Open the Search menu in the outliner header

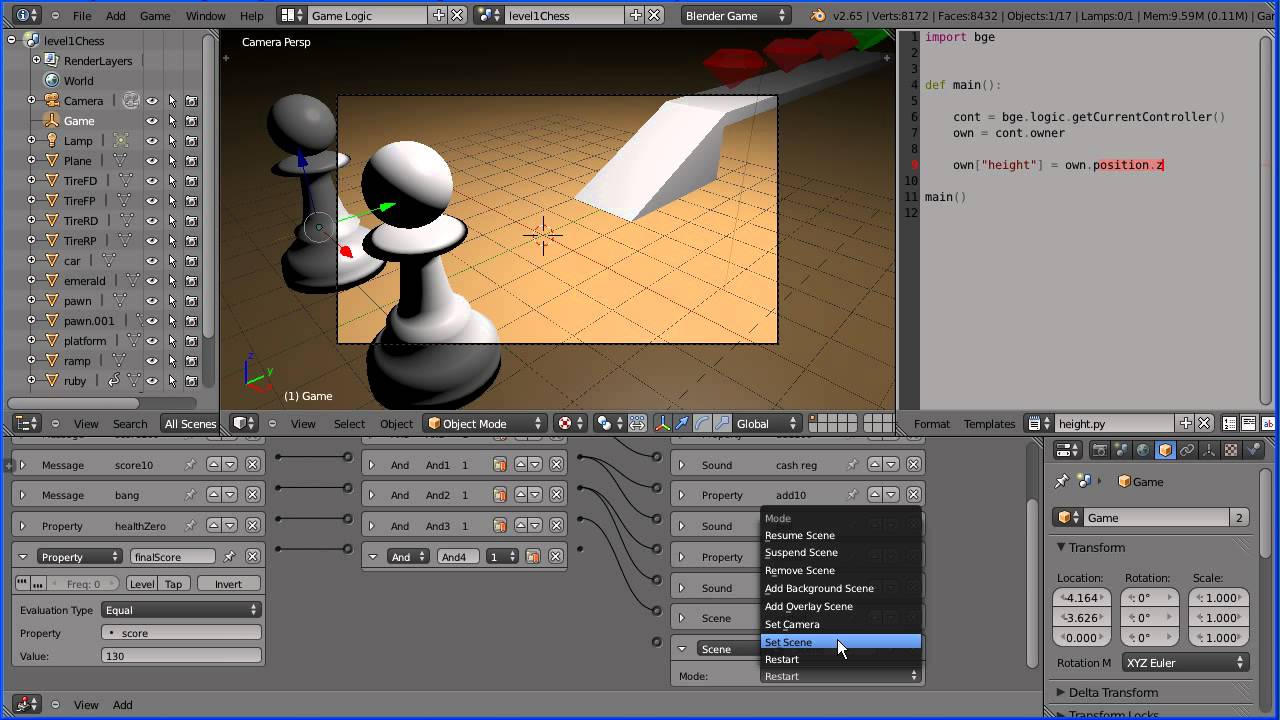tap(130, 424)
